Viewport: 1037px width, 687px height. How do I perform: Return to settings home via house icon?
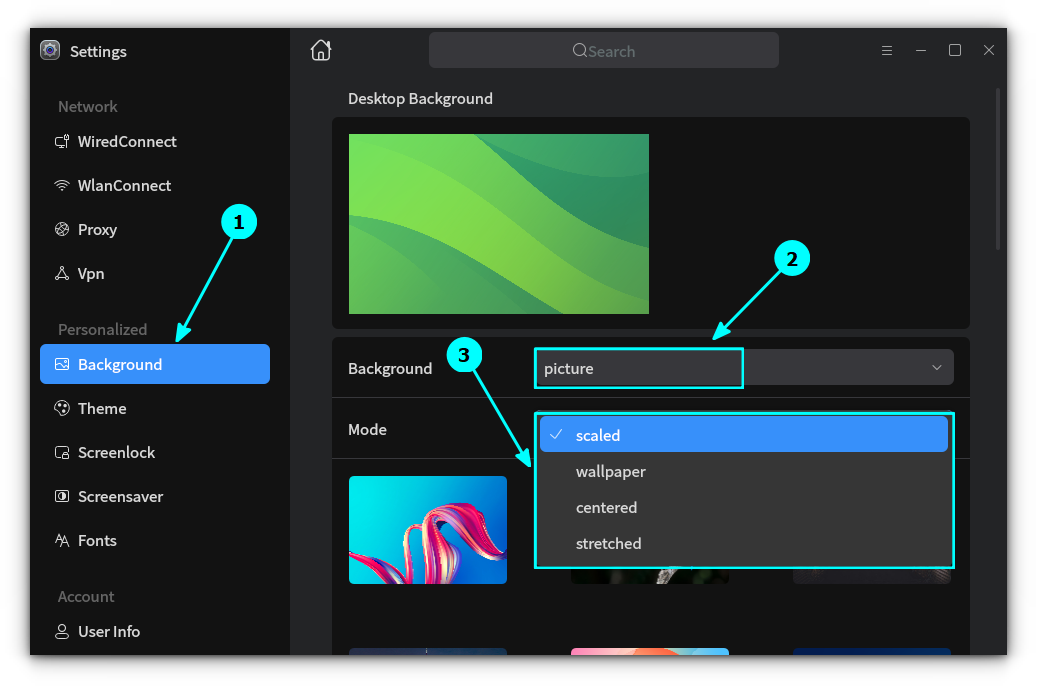[320, 49]
